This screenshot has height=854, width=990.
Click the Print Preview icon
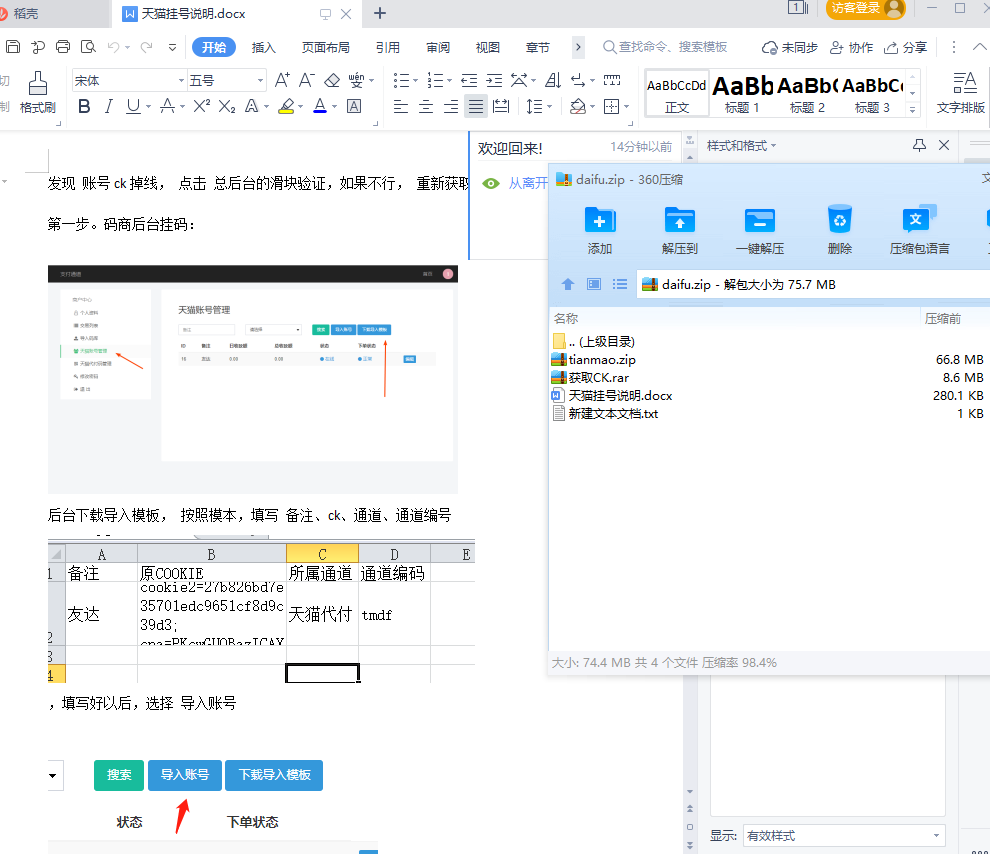click(x=88, y=47)
